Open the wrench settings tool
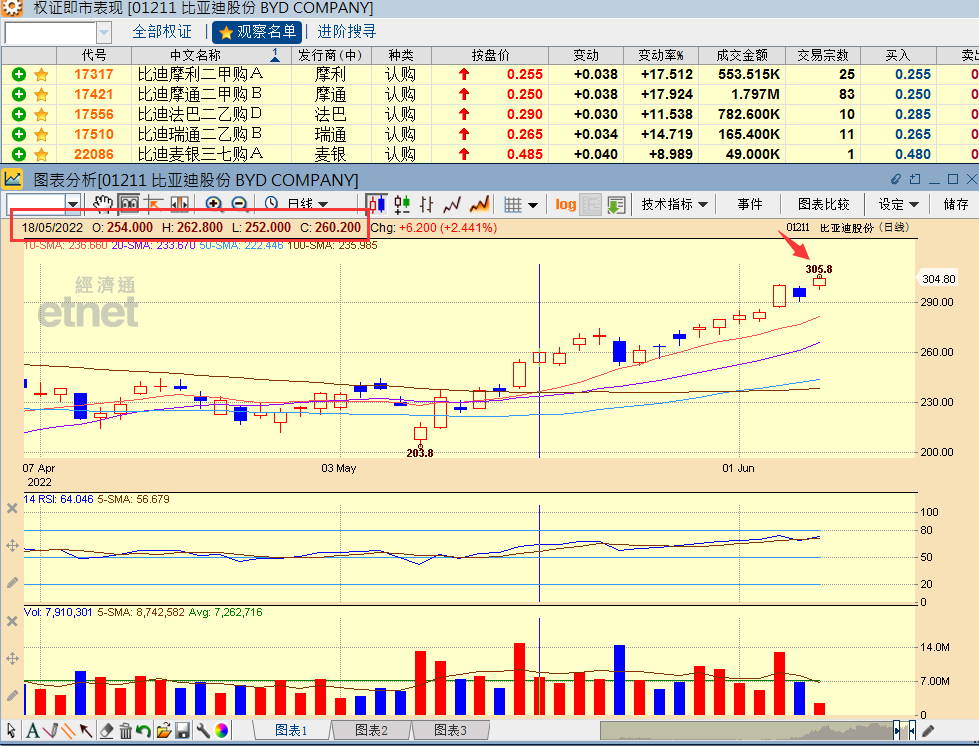979x746 pixels. (x=202, y=730)
